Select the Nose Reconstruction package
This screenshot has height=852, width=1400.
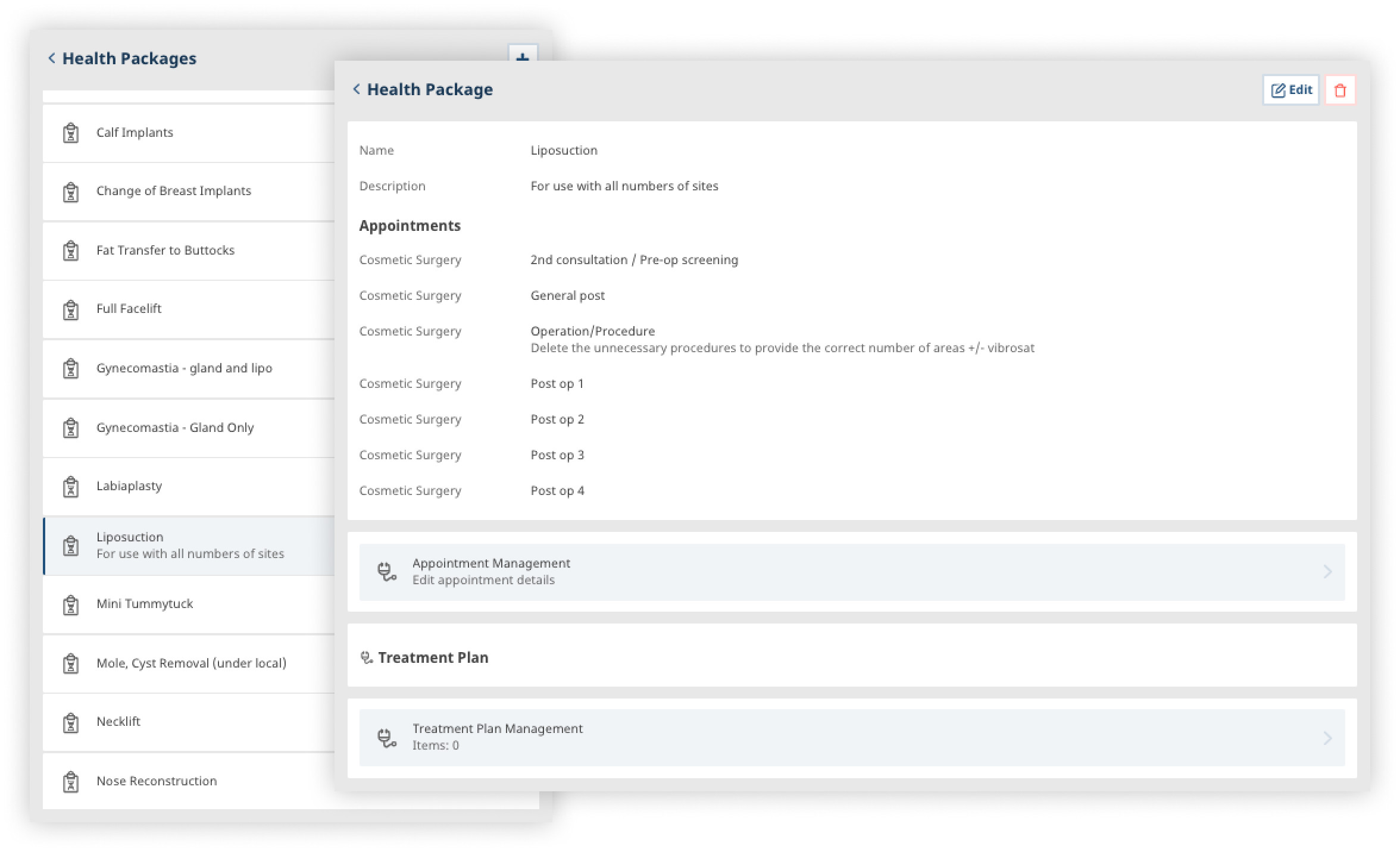[x=156, y=780]
